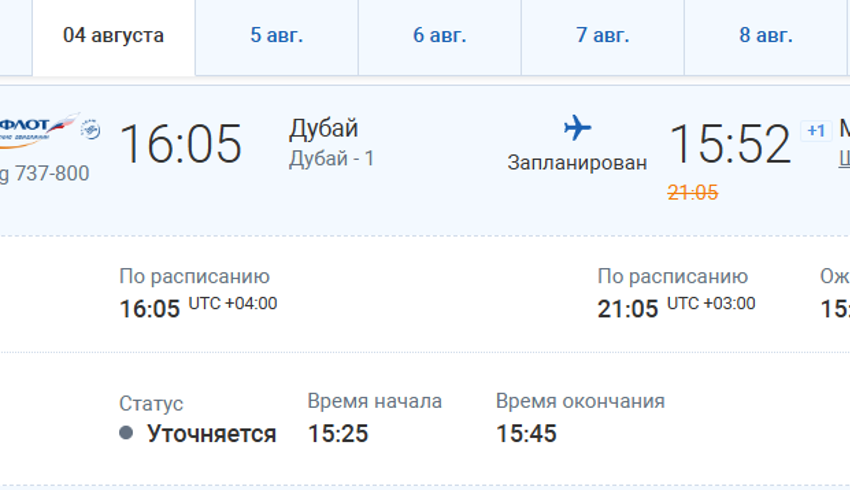Click the Время окончания value 15:45
This screenshot has height=490, width=850.
pyautogui.click(x=526, y=433)
